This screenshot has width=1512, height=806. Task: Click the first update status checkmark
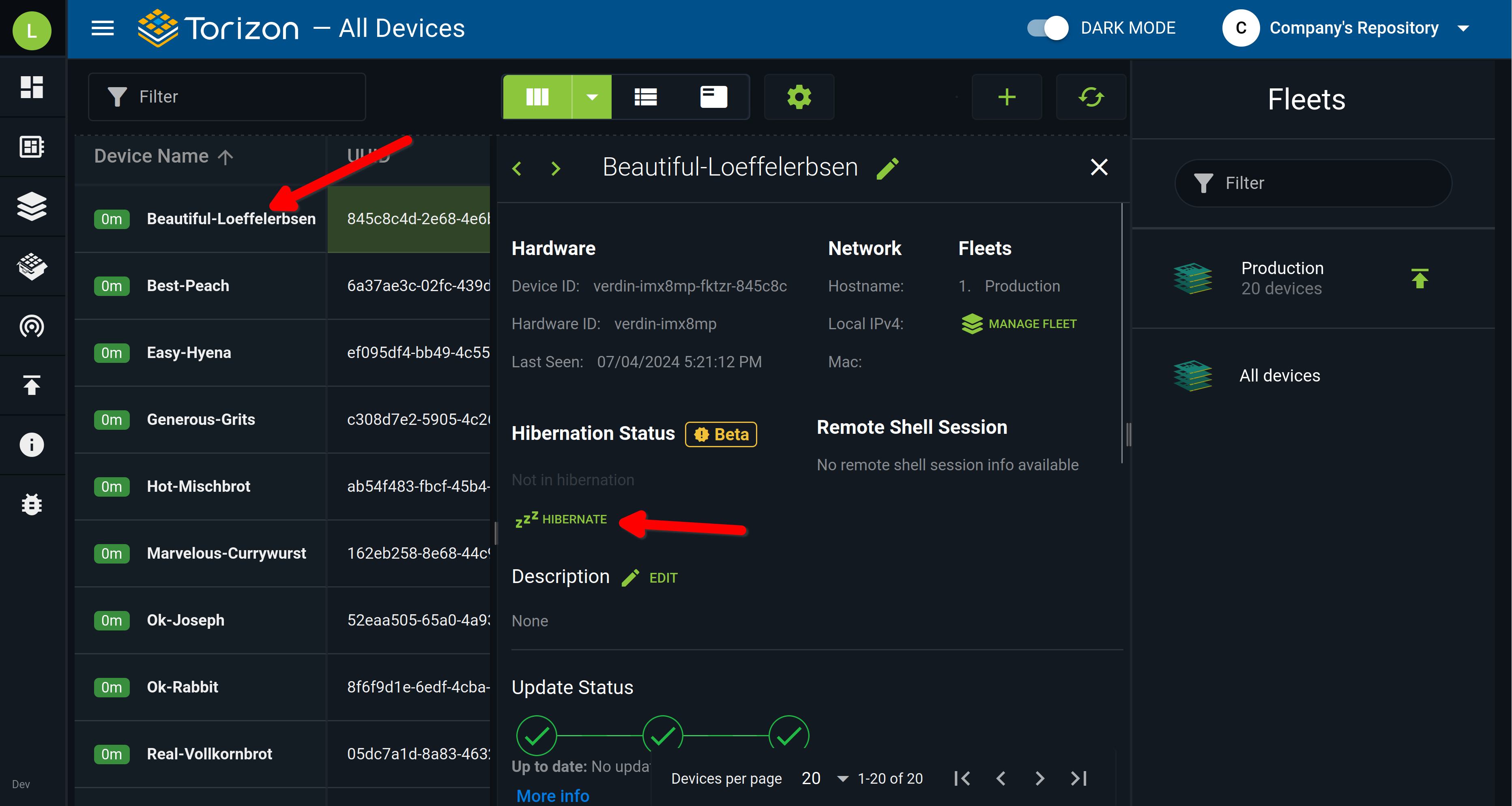point(536,735)
